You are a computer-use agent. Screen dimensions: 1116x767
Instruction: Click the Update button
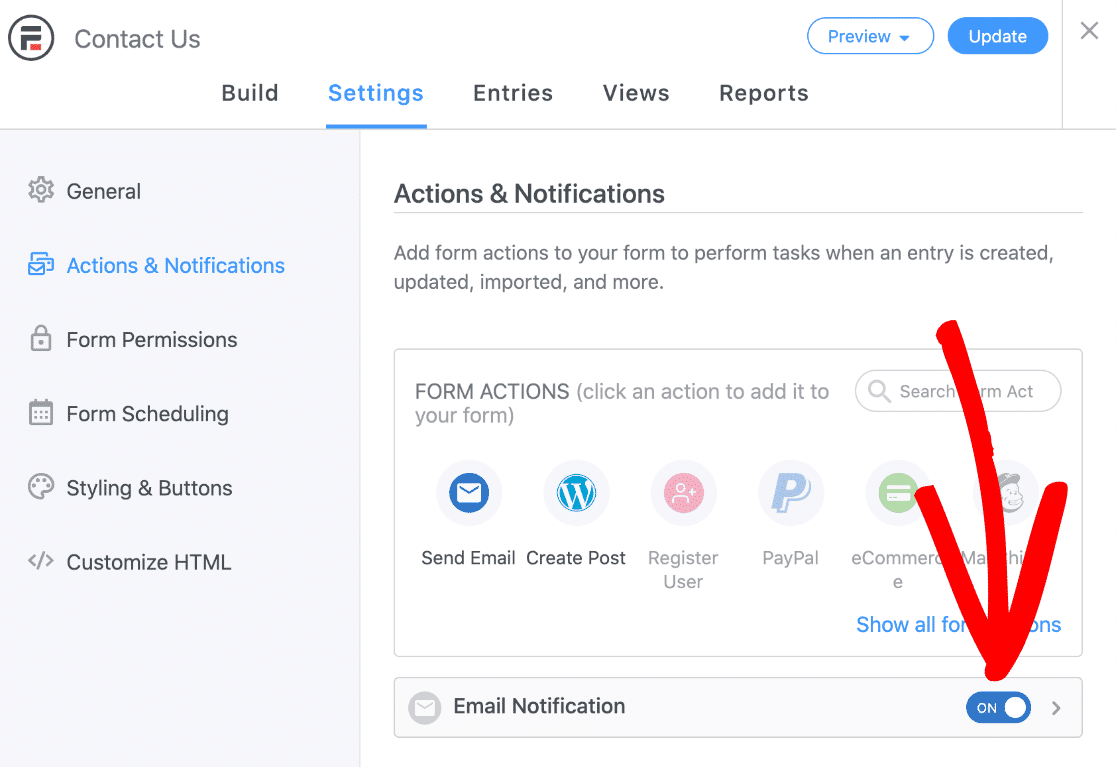coord(997,35)
